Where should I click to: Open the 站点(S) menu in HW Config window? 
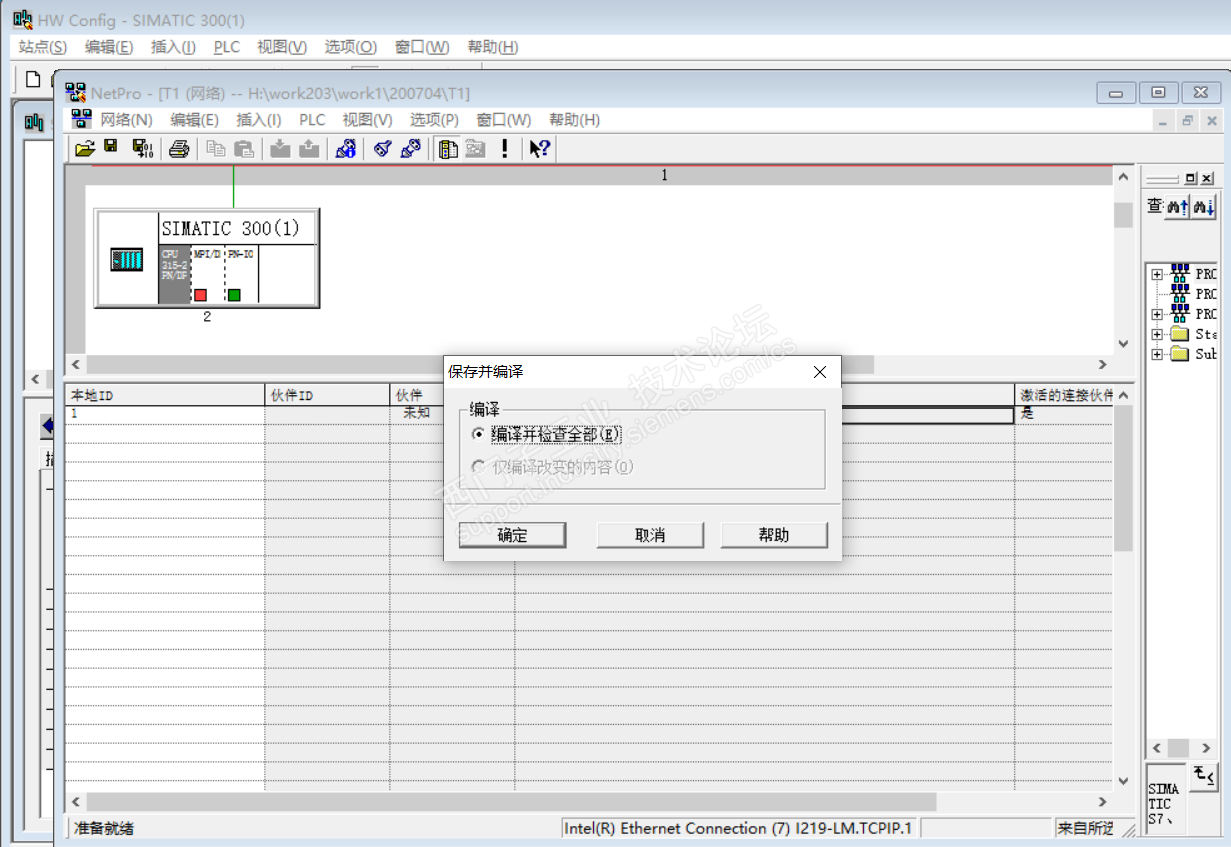(43, 47)
